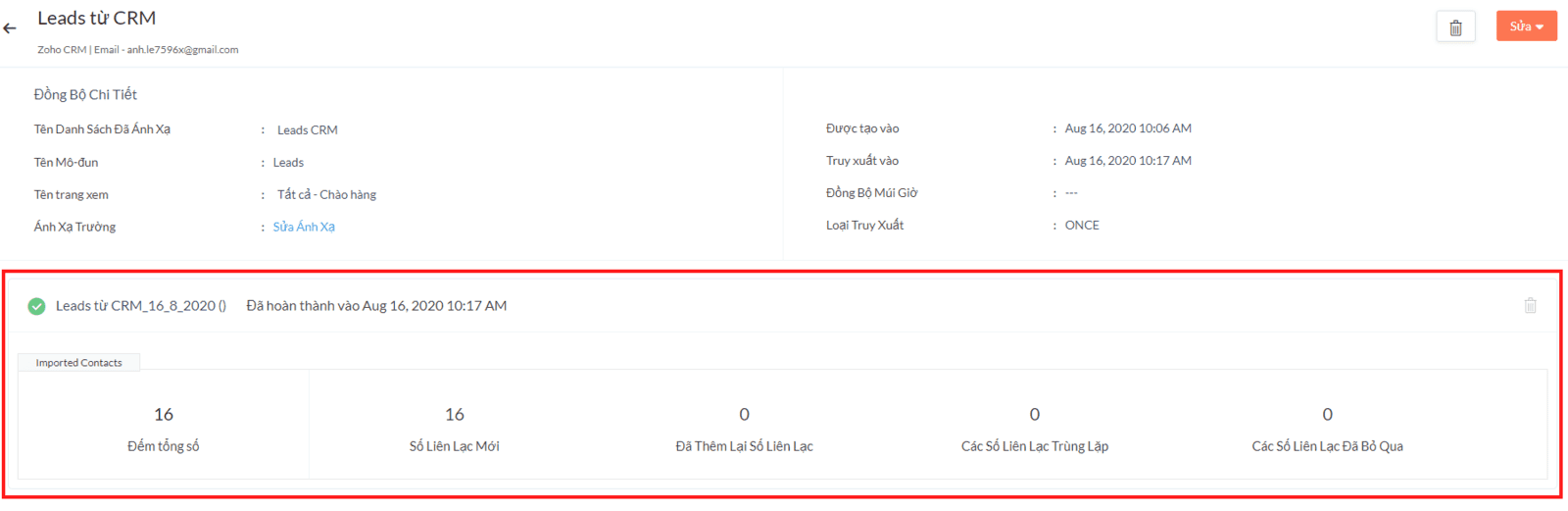
Task: Select the Tất cả - Chào hàng view value
Action: coord(326,195)
